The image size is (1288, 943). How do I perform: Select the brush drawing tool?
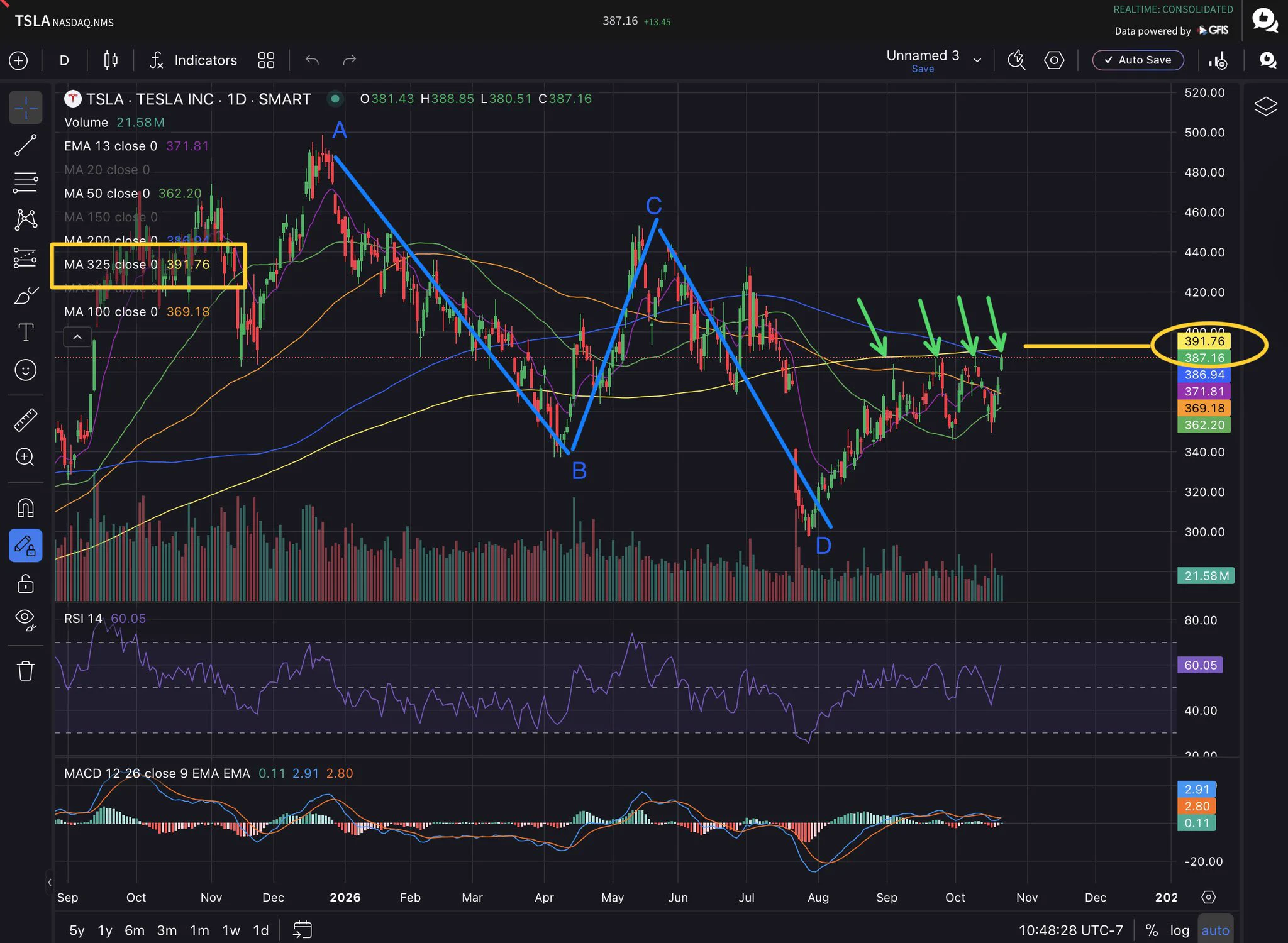[x=25, y=295]
